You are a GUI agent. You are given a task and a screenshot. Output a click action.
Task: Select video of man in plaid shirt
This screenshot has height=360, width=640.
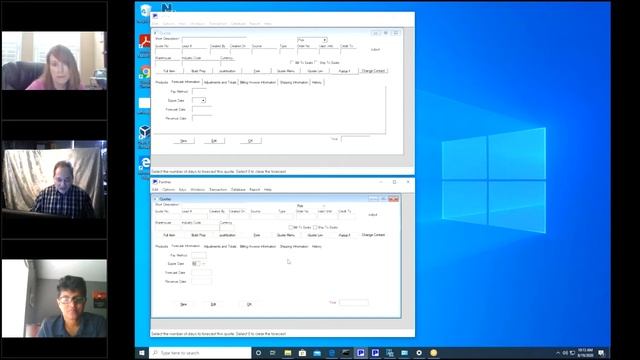pyautogui.click(x=54, y=180)
